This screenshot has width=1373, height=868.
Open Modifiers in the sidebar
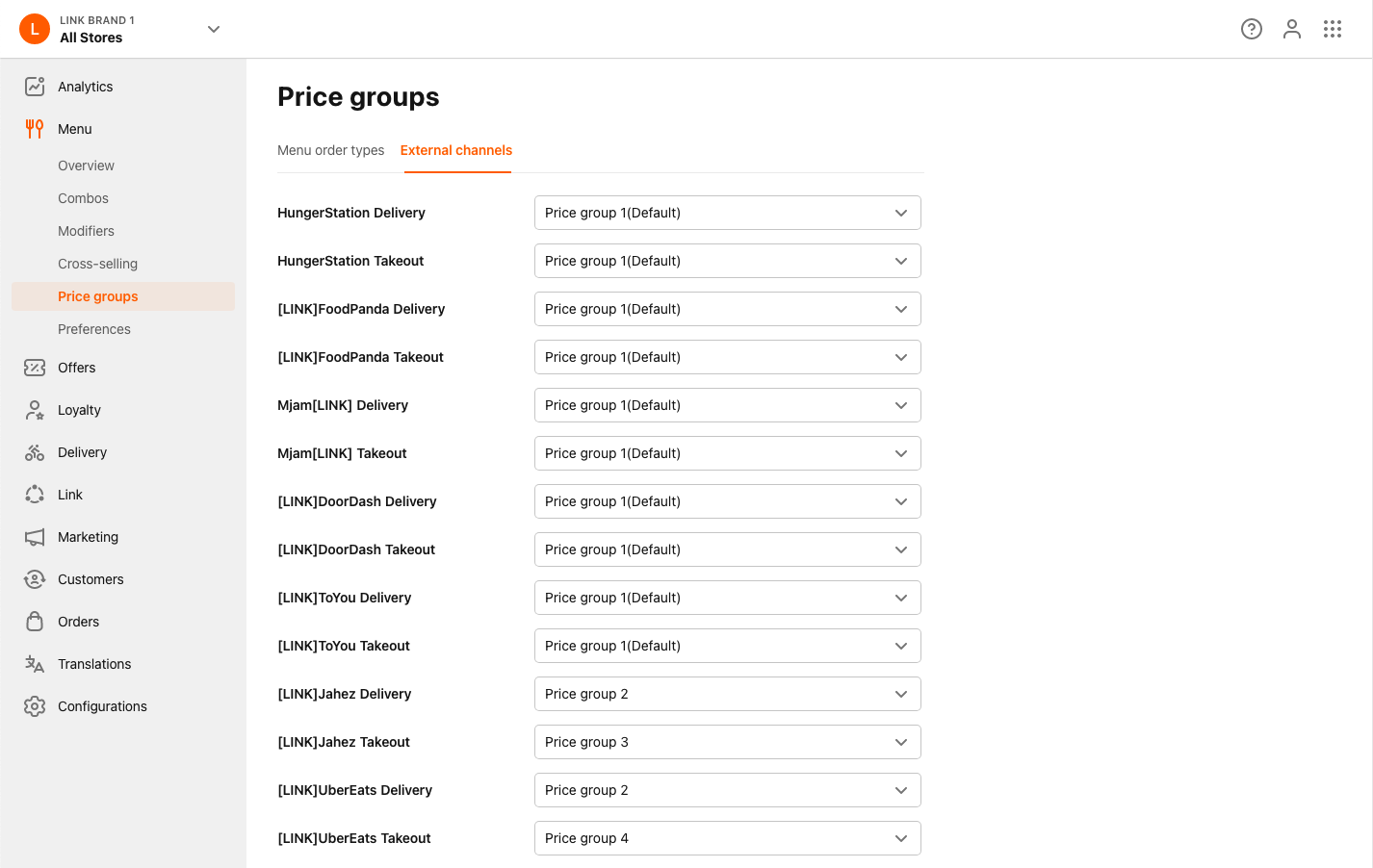tap(86, 231)
